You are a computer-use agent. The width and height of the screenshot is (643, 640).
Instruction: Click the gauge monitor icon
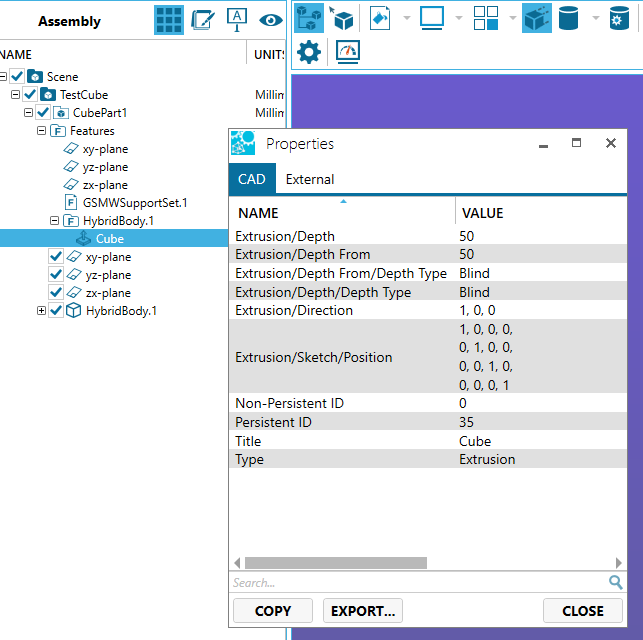pyautogui.click(x=347, y=53)
